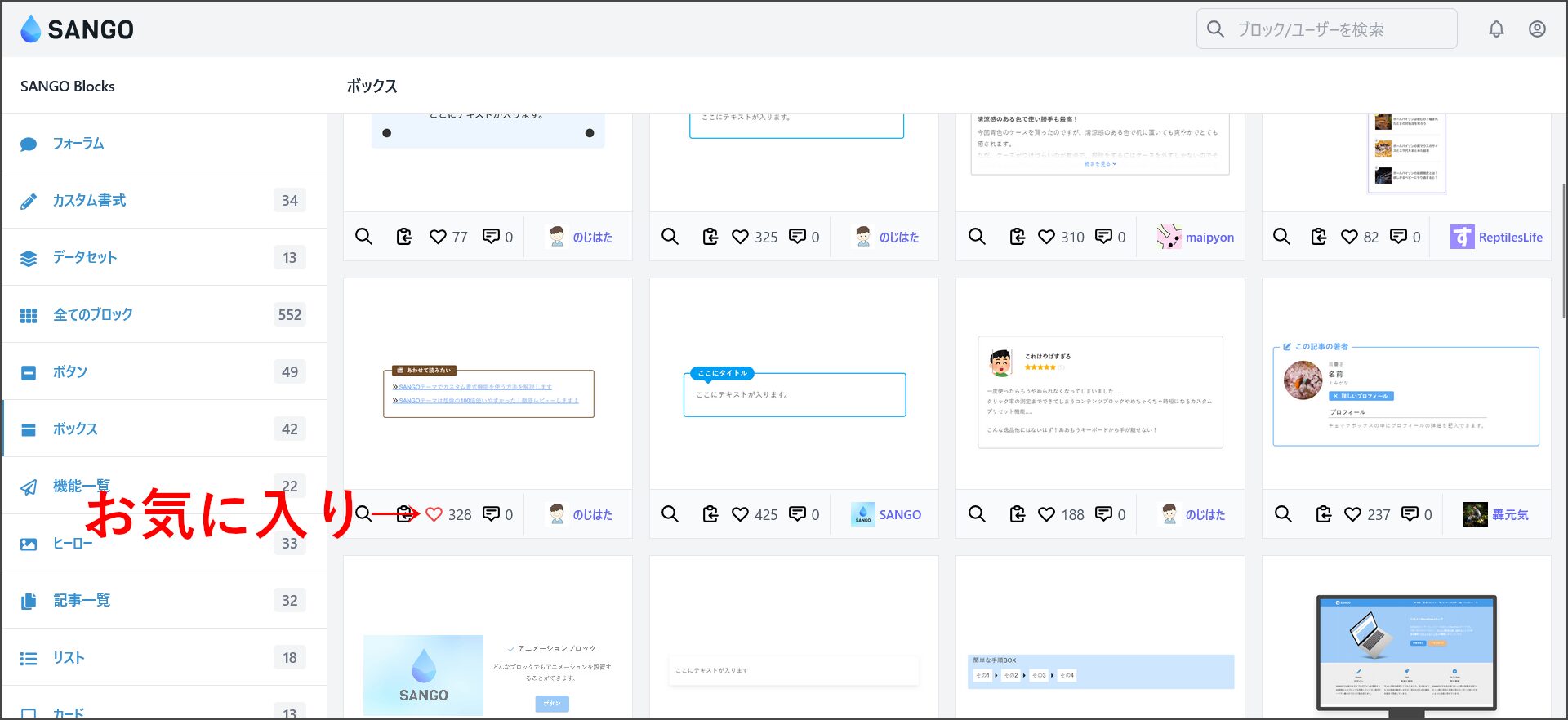Toggle the red heart with 328 likes
The image size is (1568, 720).
(434, 514)
